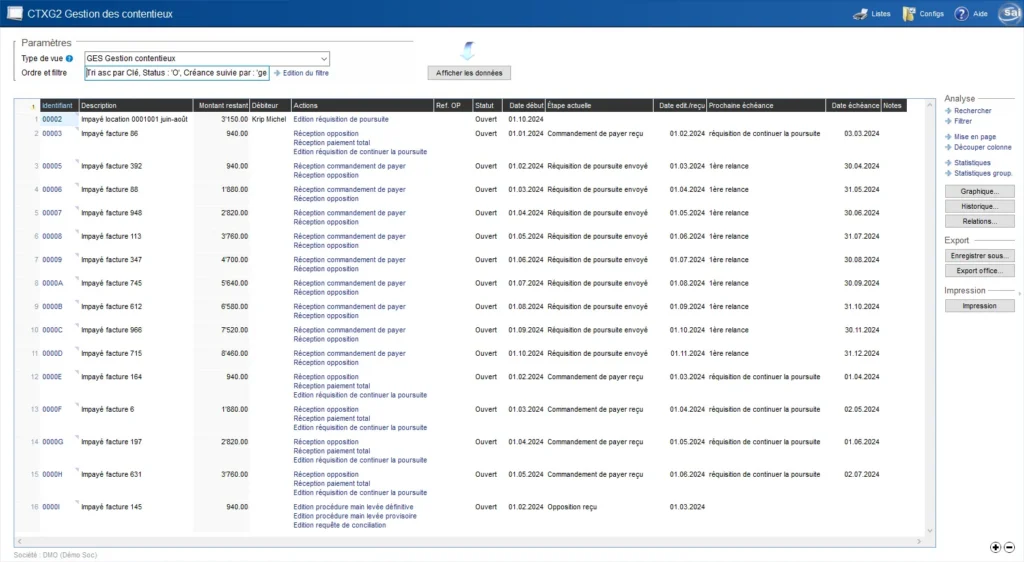
Task: Select the Krip Michel debtor cell
Action: point(269,119)
